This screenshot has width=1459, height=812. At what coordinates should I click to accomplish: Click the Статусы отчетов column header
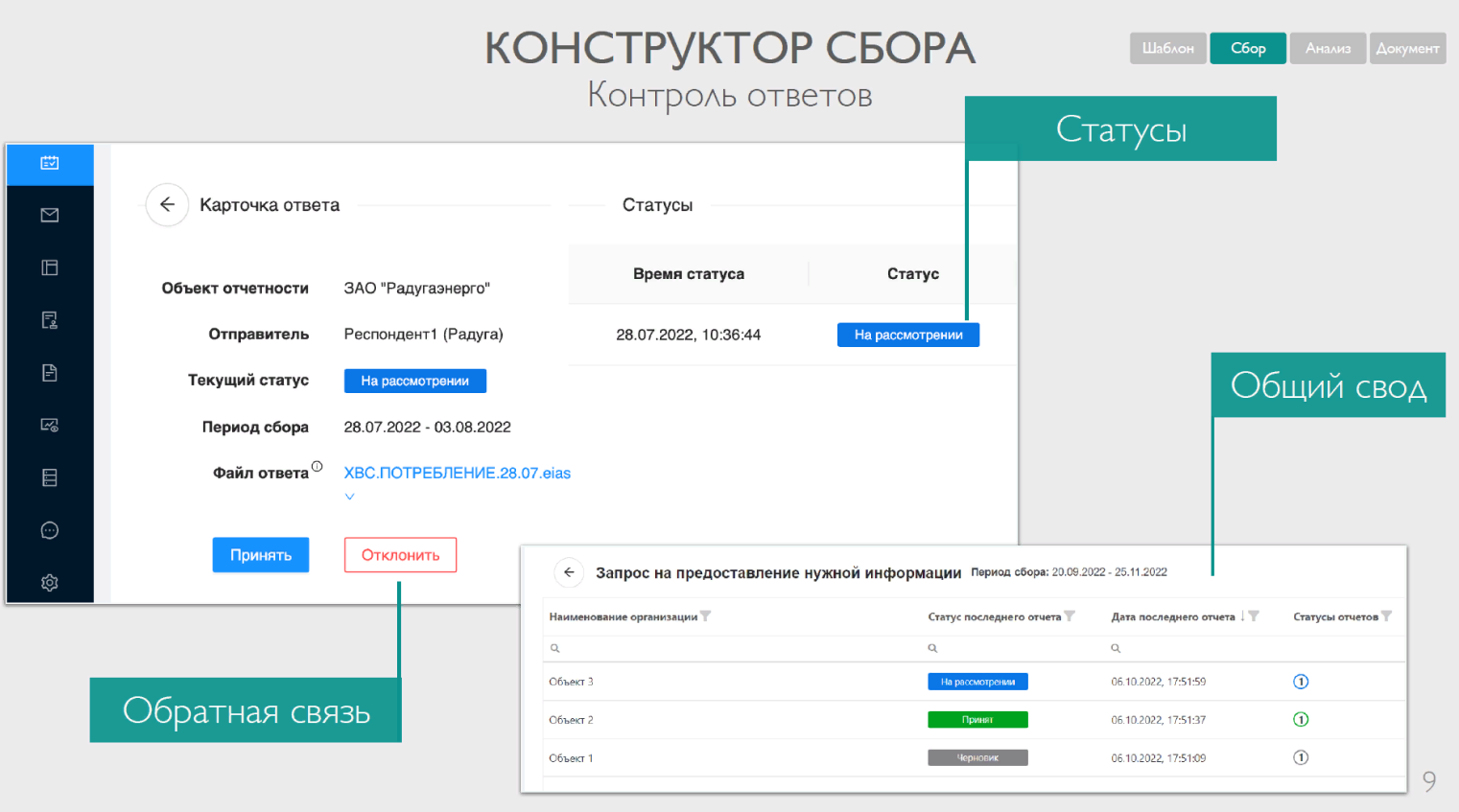coord(1335,616)
